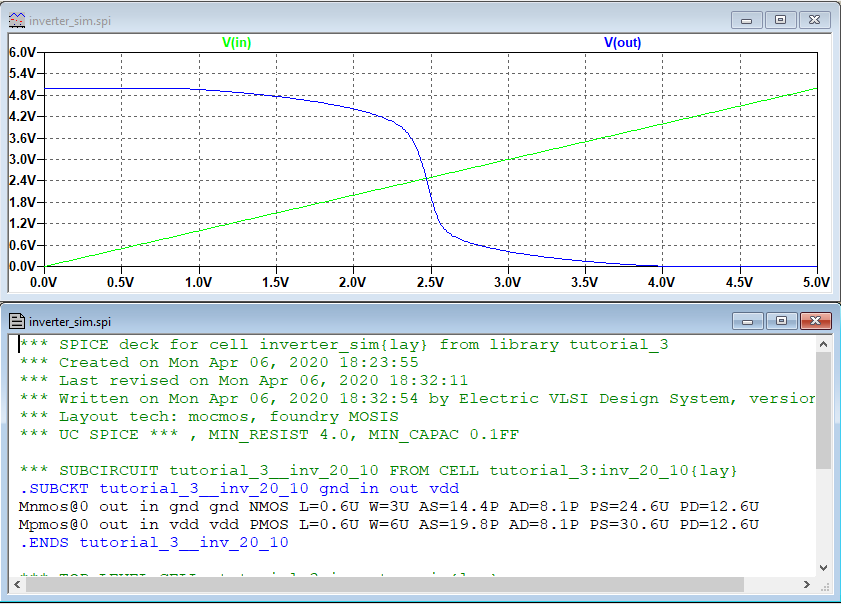Close the netlist text window

point(815,321)
